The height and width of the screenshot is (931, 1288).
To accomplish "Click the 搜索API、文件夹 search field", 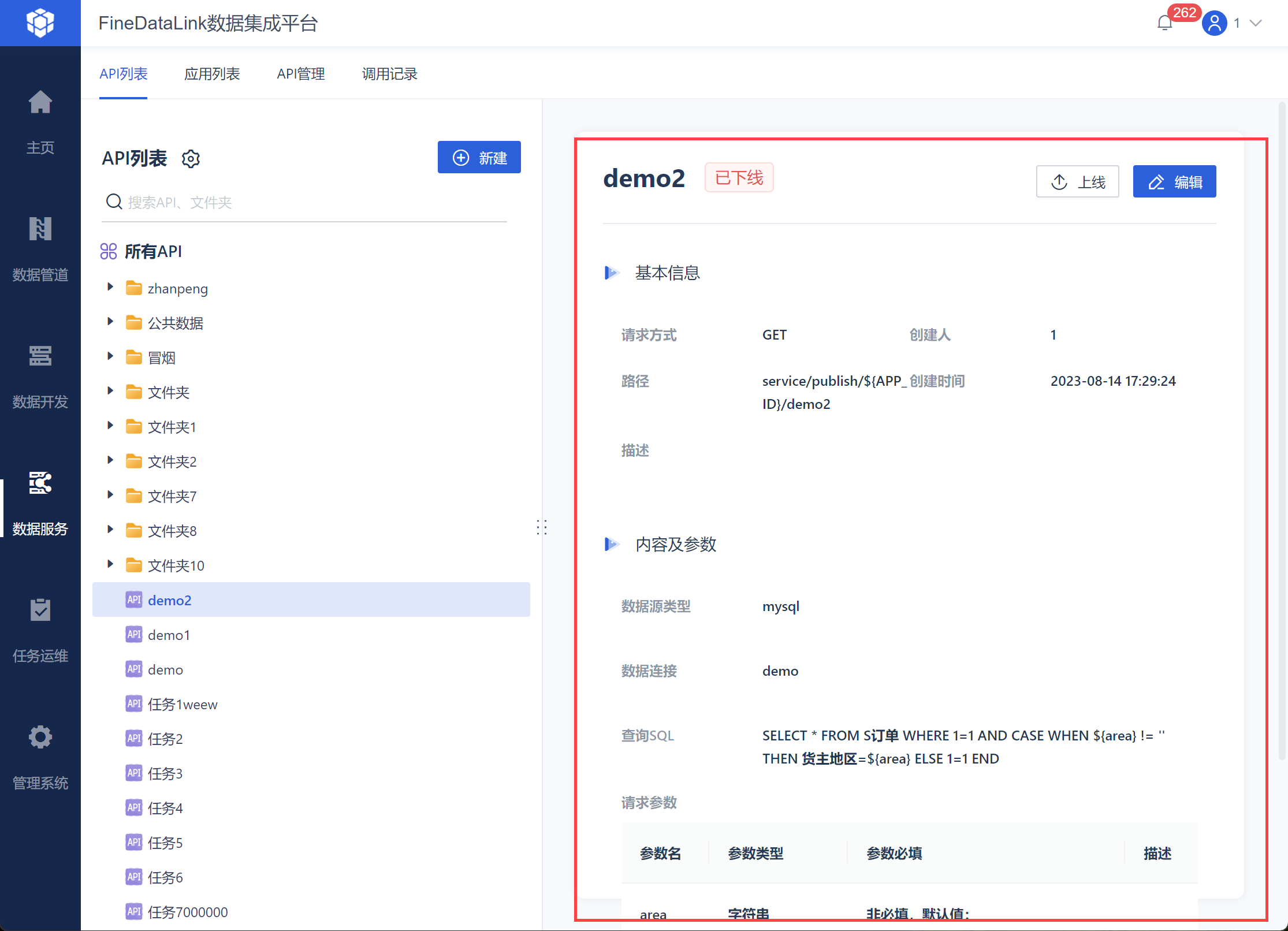I will click(x=304, y=203).
